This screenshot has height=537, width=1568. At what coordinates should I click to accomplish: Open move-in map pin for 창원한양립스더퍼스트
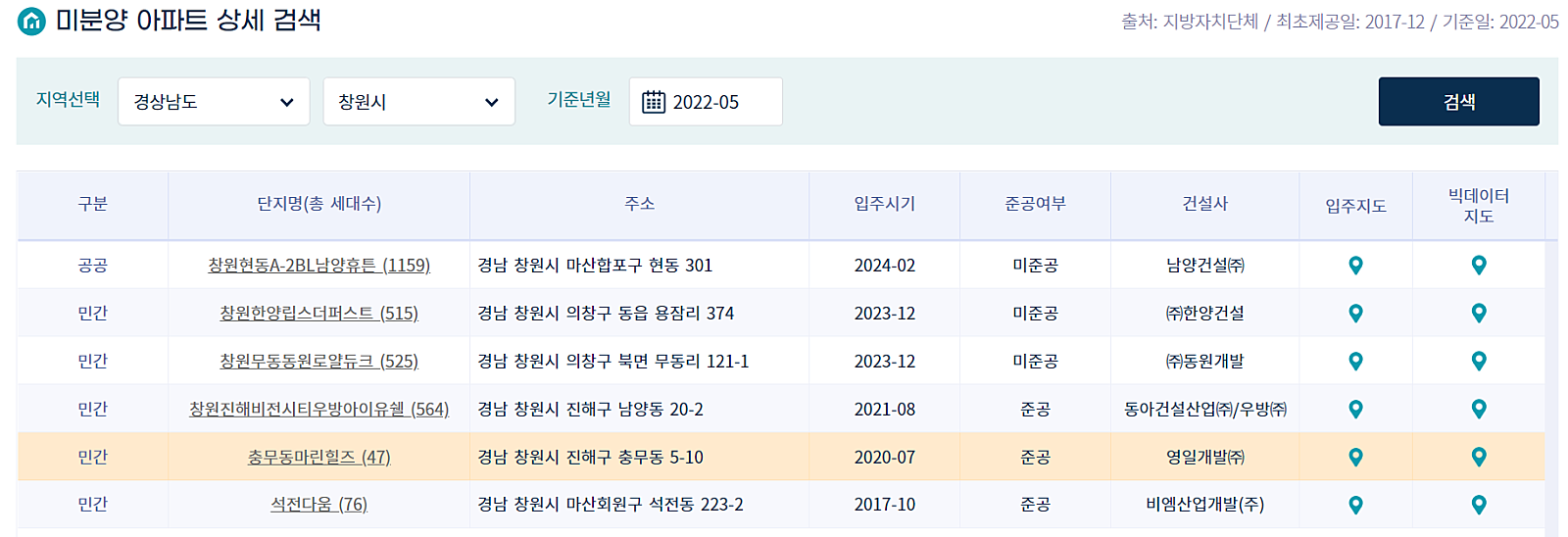[x=1355, y=314]
